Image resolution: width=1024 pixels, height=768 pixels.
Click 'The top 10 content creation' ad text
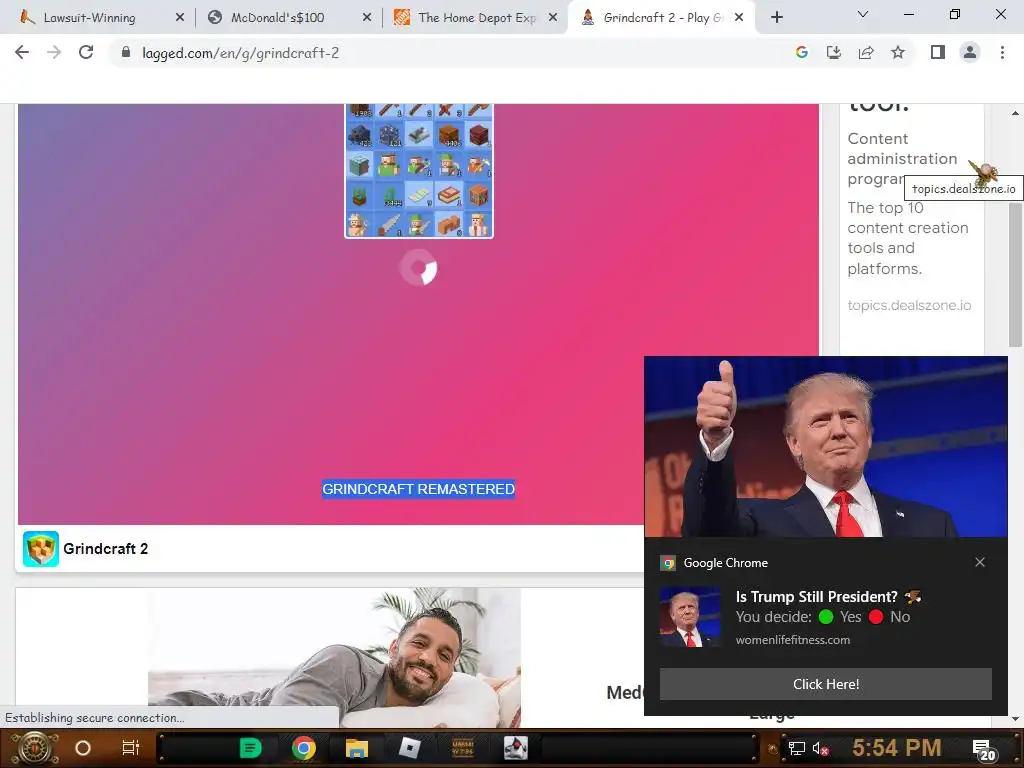click(908, 238)
